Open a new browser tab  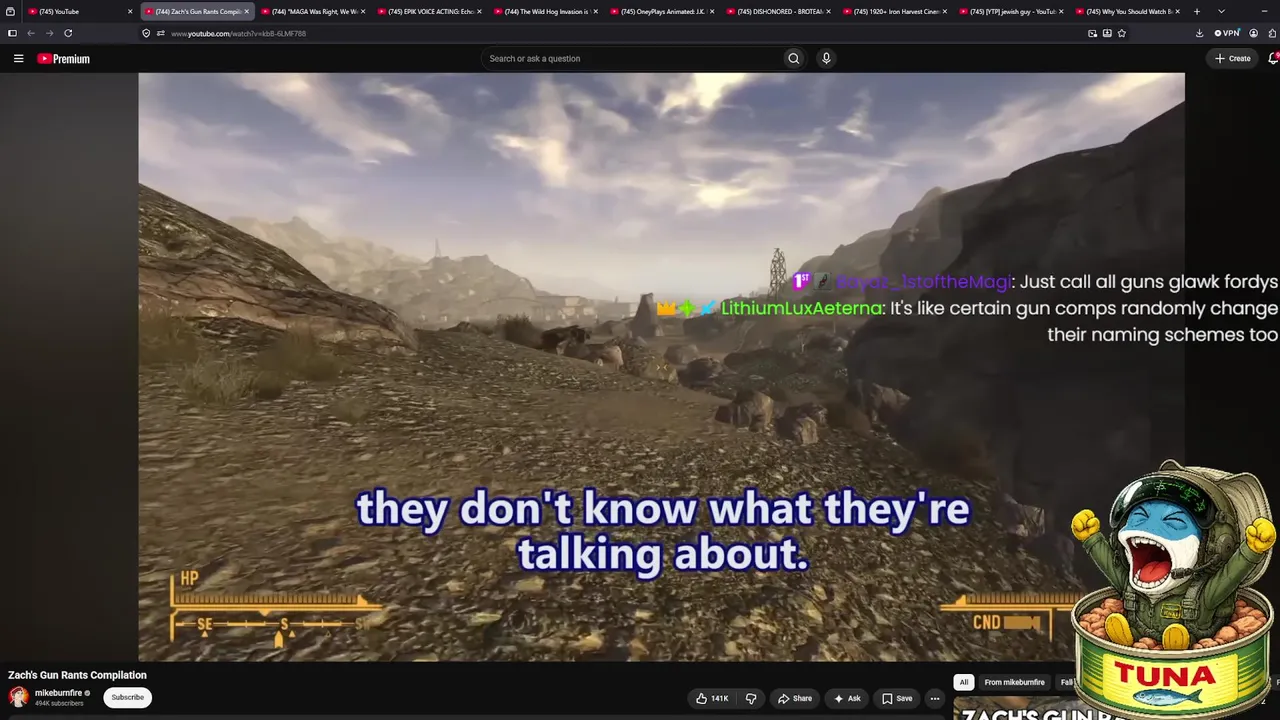pos(1197,11)
